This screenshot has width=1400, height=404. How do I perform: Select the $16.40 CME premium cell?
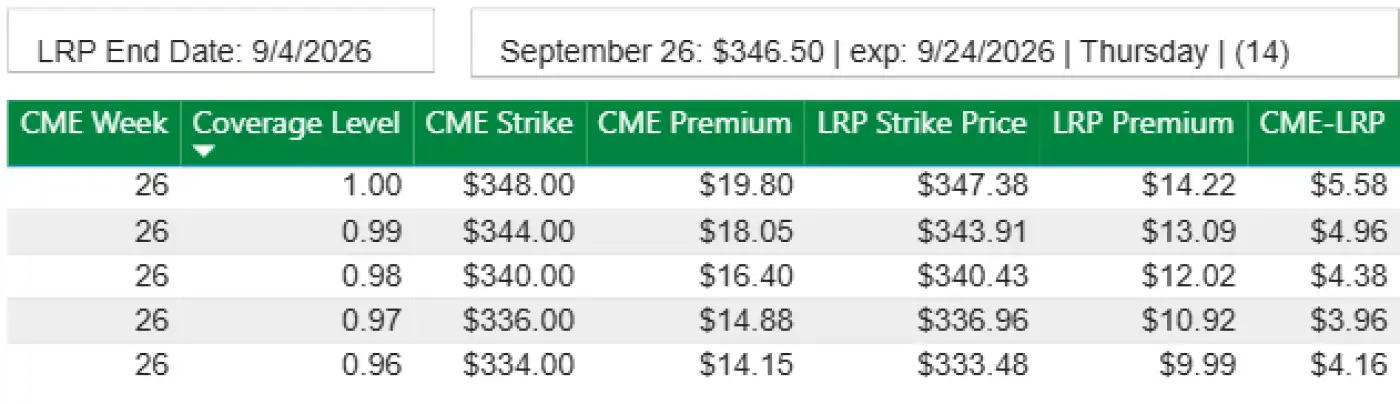click(746, 276)
